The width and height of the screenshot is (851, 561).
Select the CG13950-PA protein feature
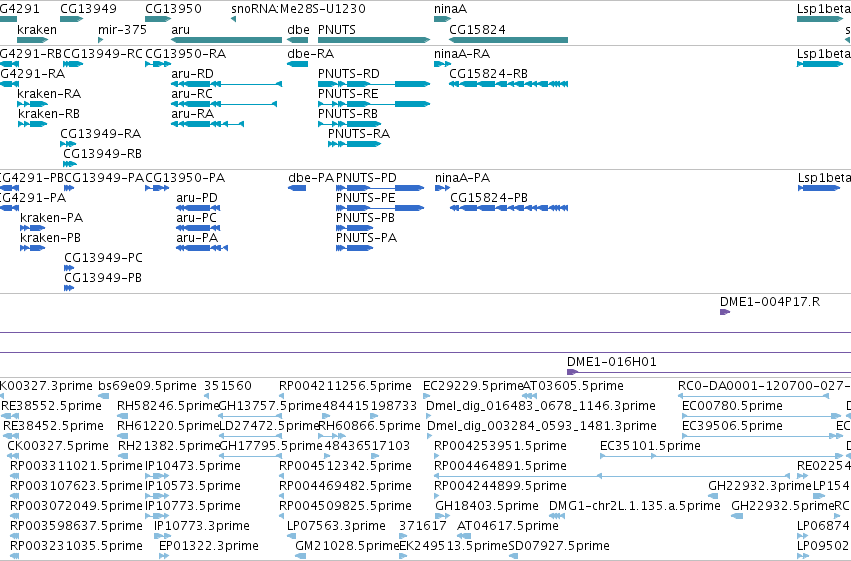[x=157, y=188]
